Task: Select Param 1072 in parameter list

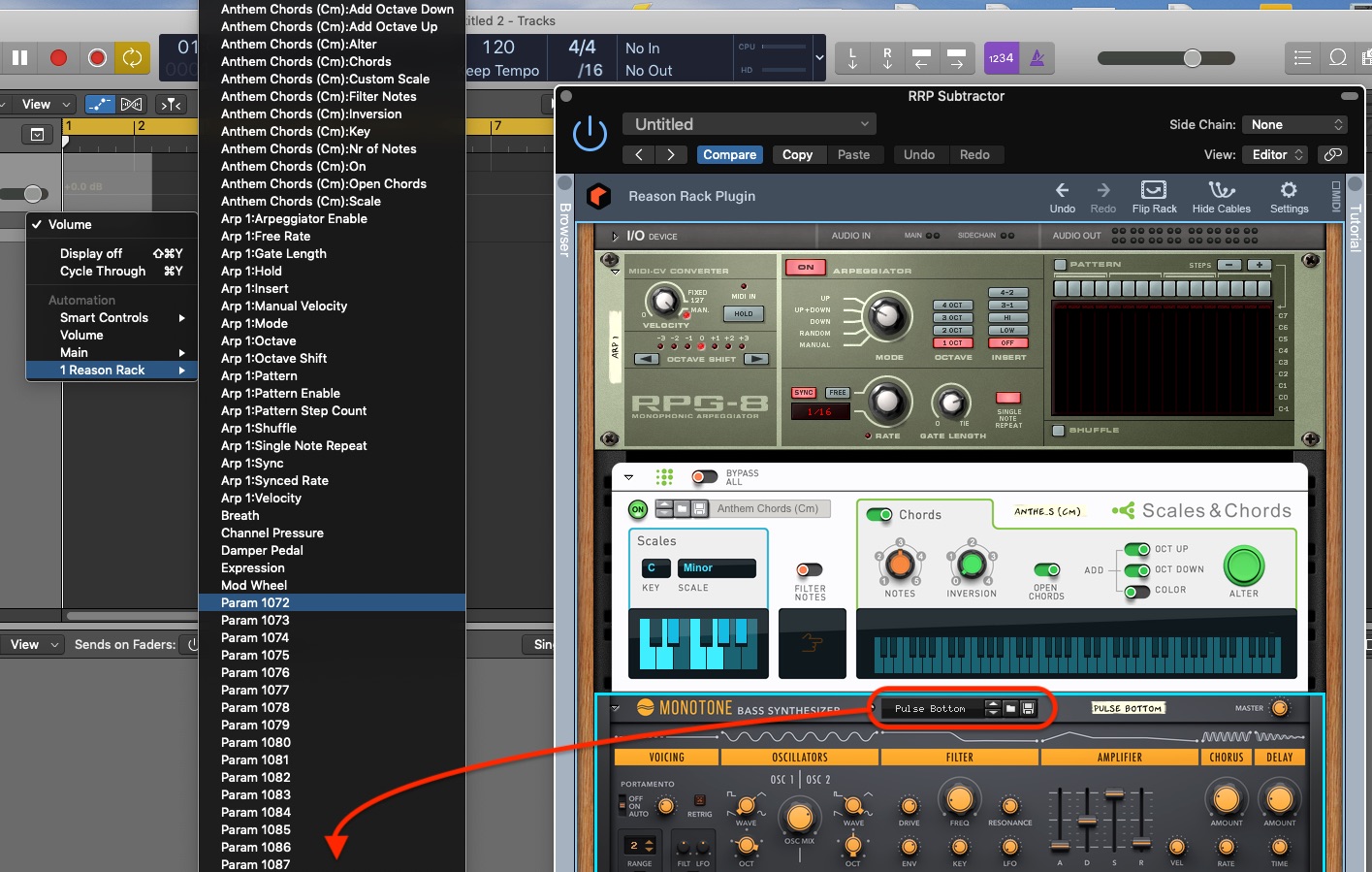Action: tap(332, 602)
